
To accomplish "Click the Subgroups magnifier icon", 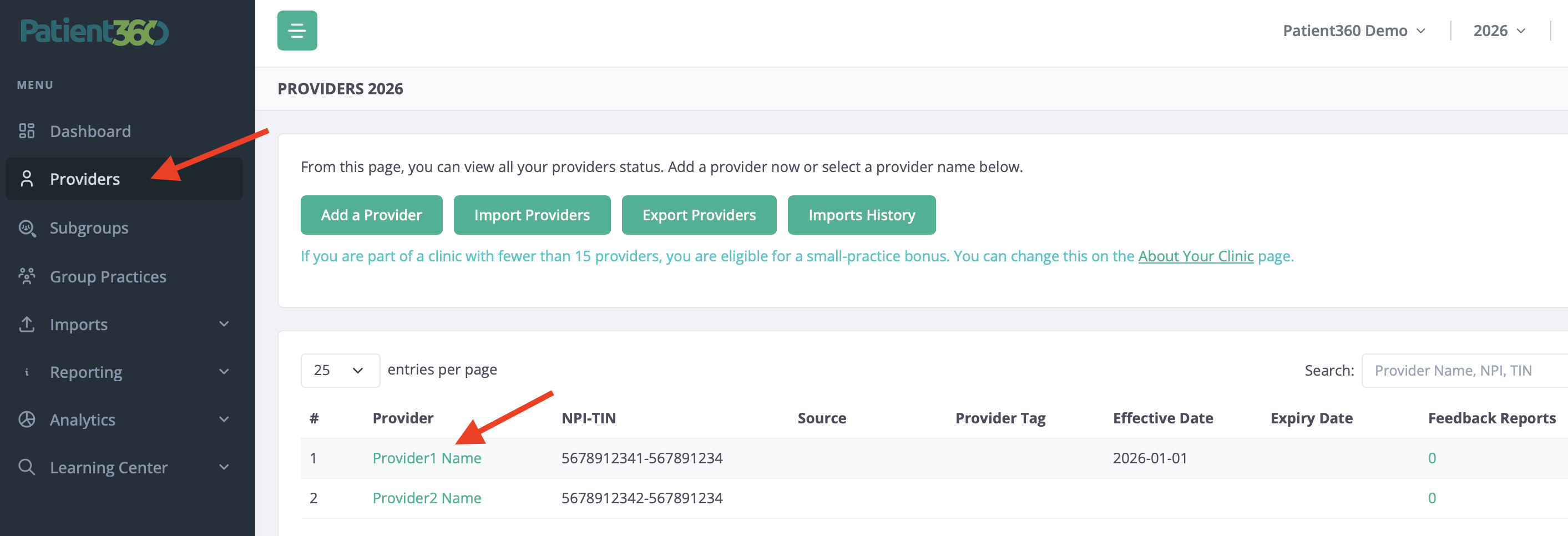I will click(27, 228).
